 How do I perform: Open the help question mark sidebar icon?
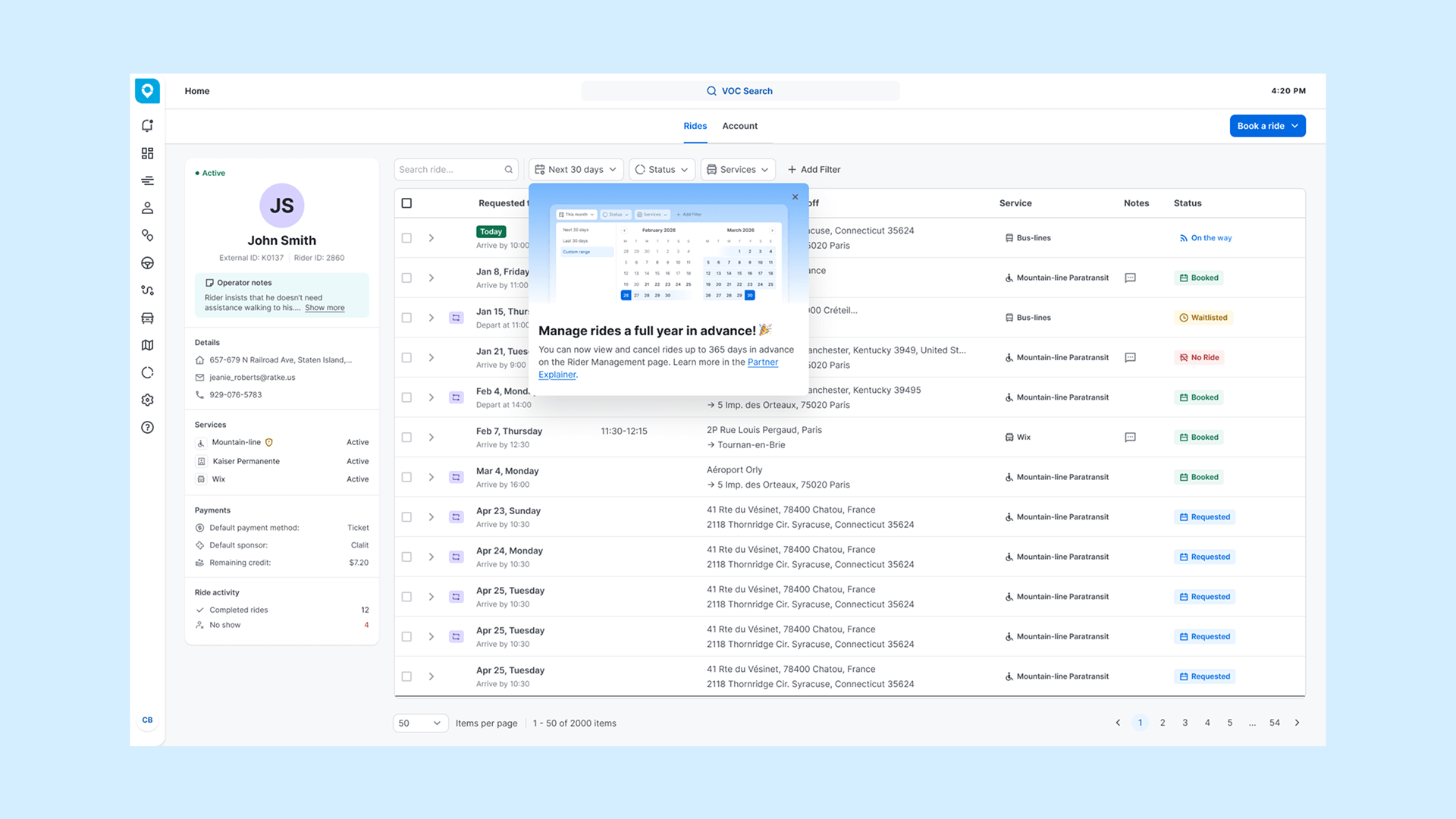(x=147, y=428)
